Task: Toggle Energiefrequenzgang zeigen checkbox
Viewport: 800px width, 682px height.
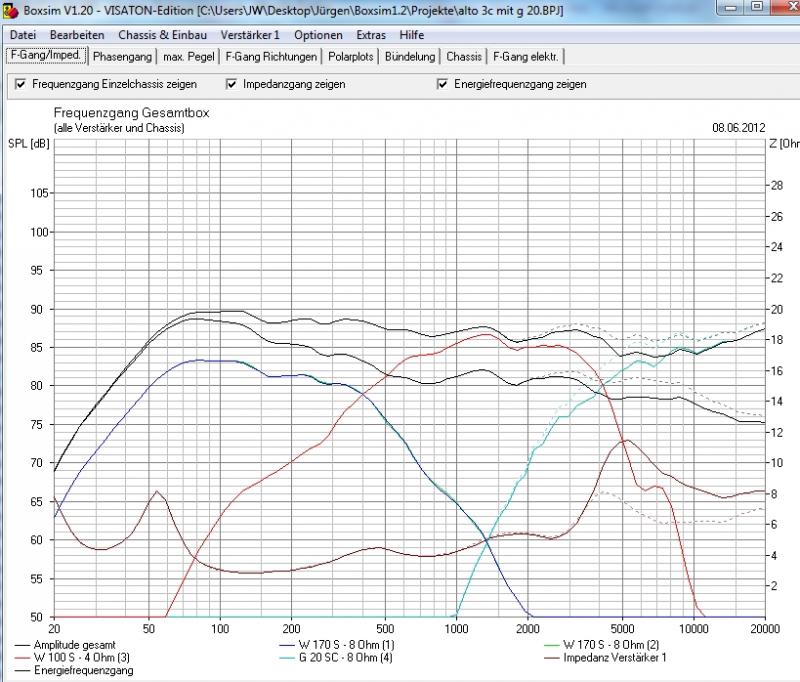Action: (x=442, y=84)
